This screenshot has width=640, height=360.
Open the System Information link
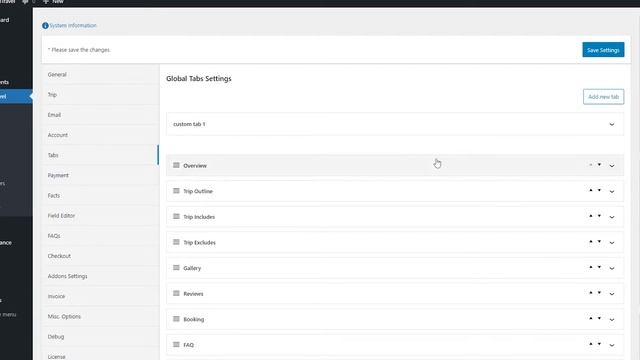pyautogui.click(x=73, y=25)
